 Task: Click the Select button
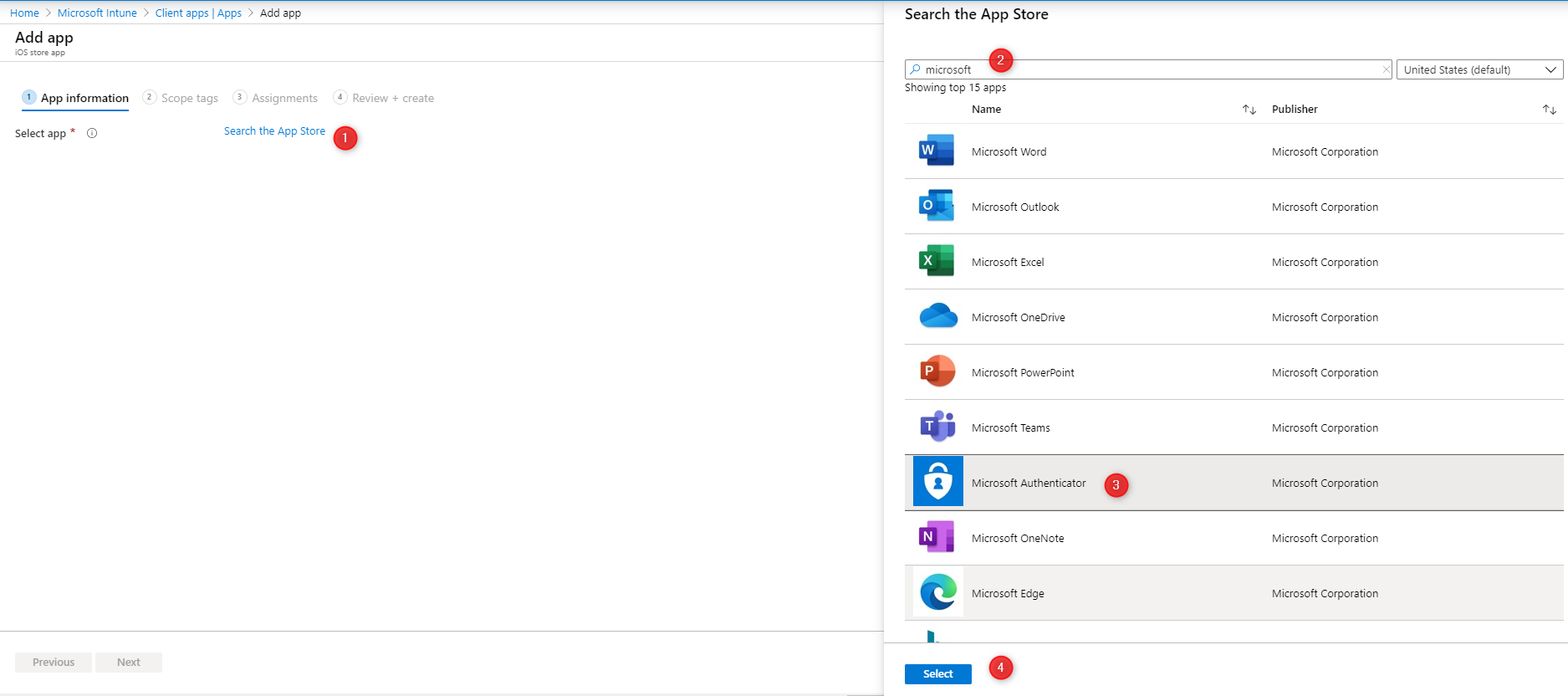click(x=938, y=673)
